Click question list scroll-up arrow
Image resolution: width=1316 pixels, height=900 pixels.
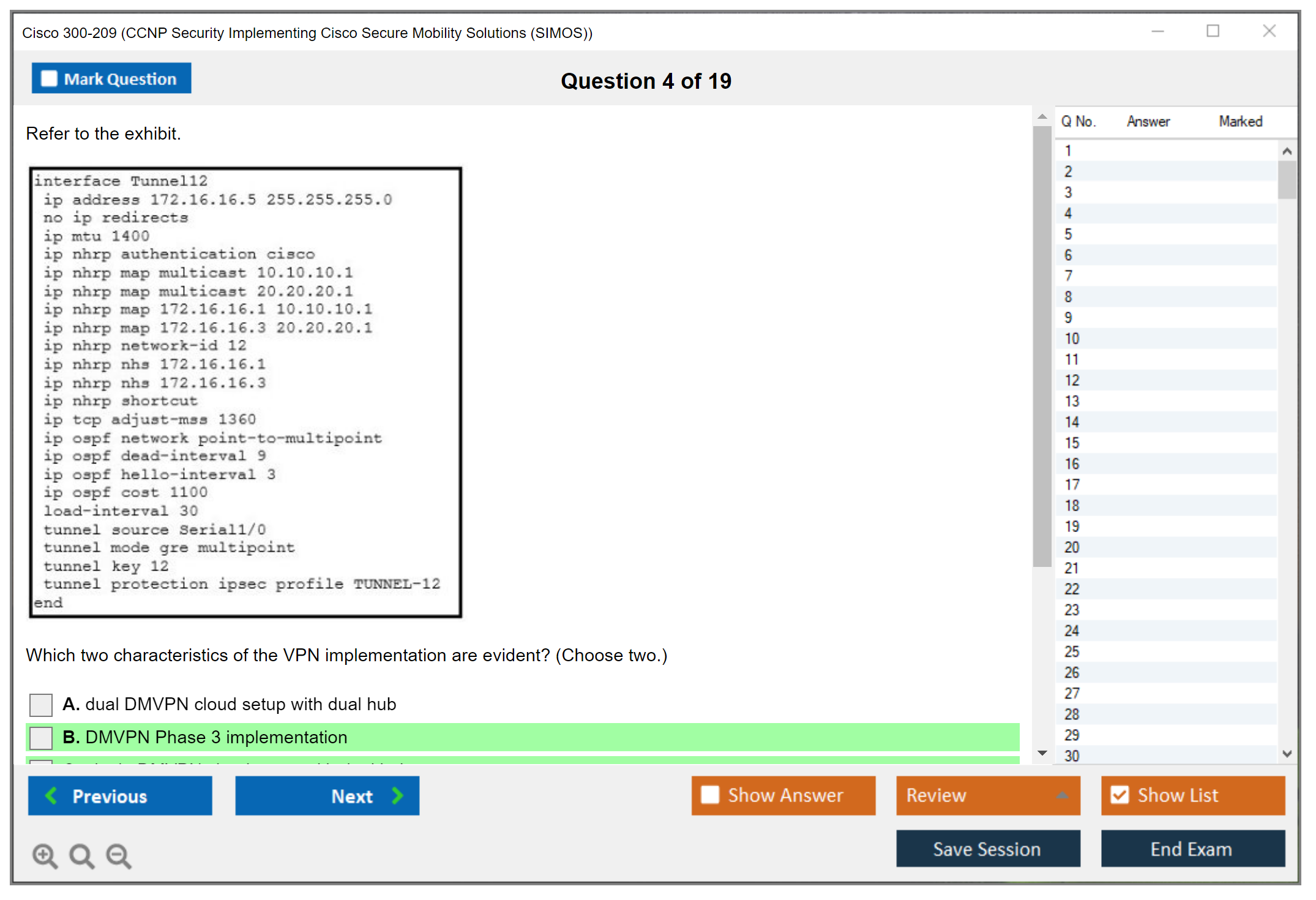tap(1287, 151)
